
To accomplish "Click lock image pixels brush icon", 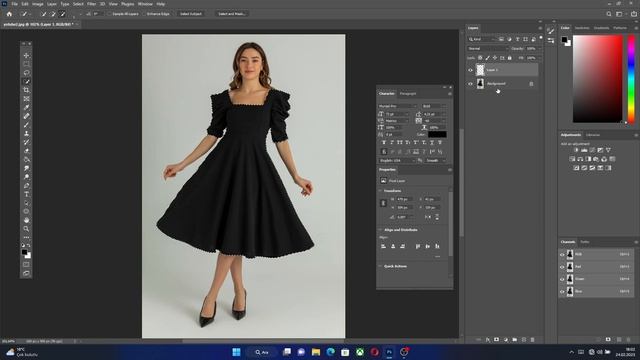I will click(487, 58).
